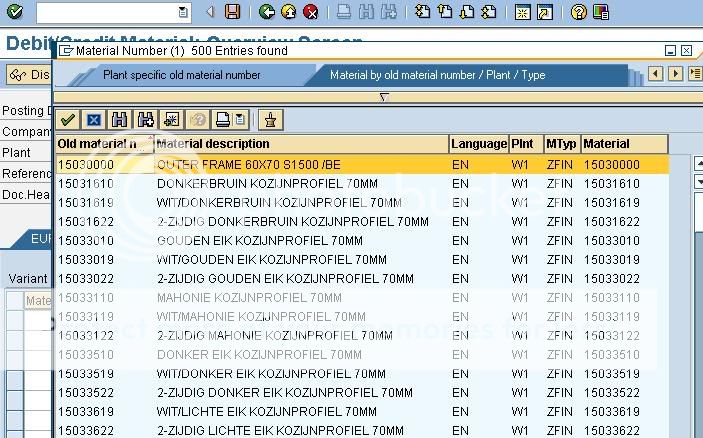Click the yellow Exit arrow icon
Image resolution: width=703 pixels, height=438 pixels.
(x=288, y=12)
